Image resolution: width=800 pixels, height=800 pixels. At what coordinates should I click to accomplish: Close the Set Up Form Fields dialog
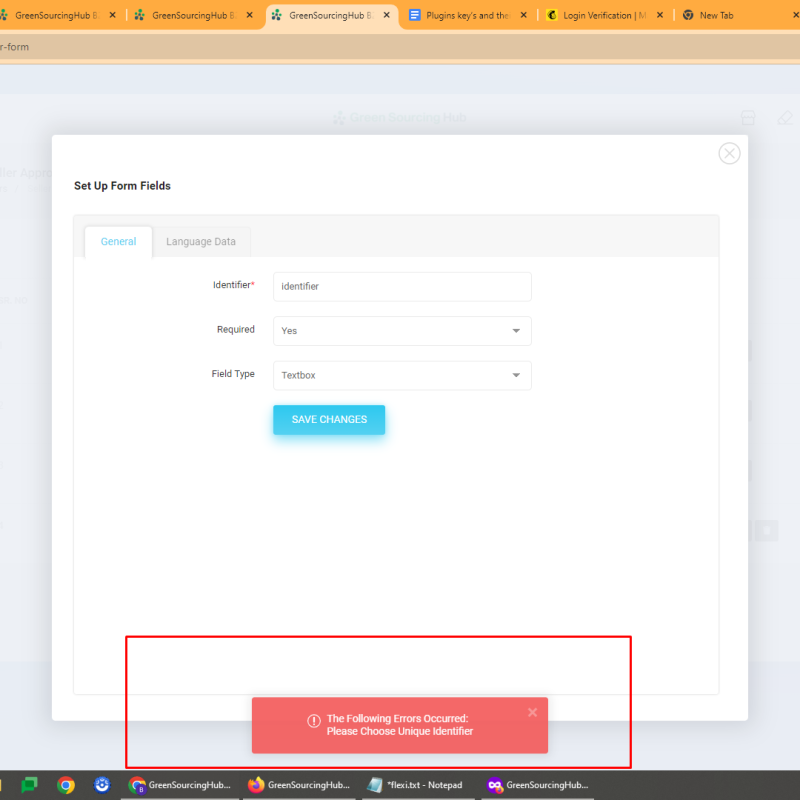tap(730, 153)
